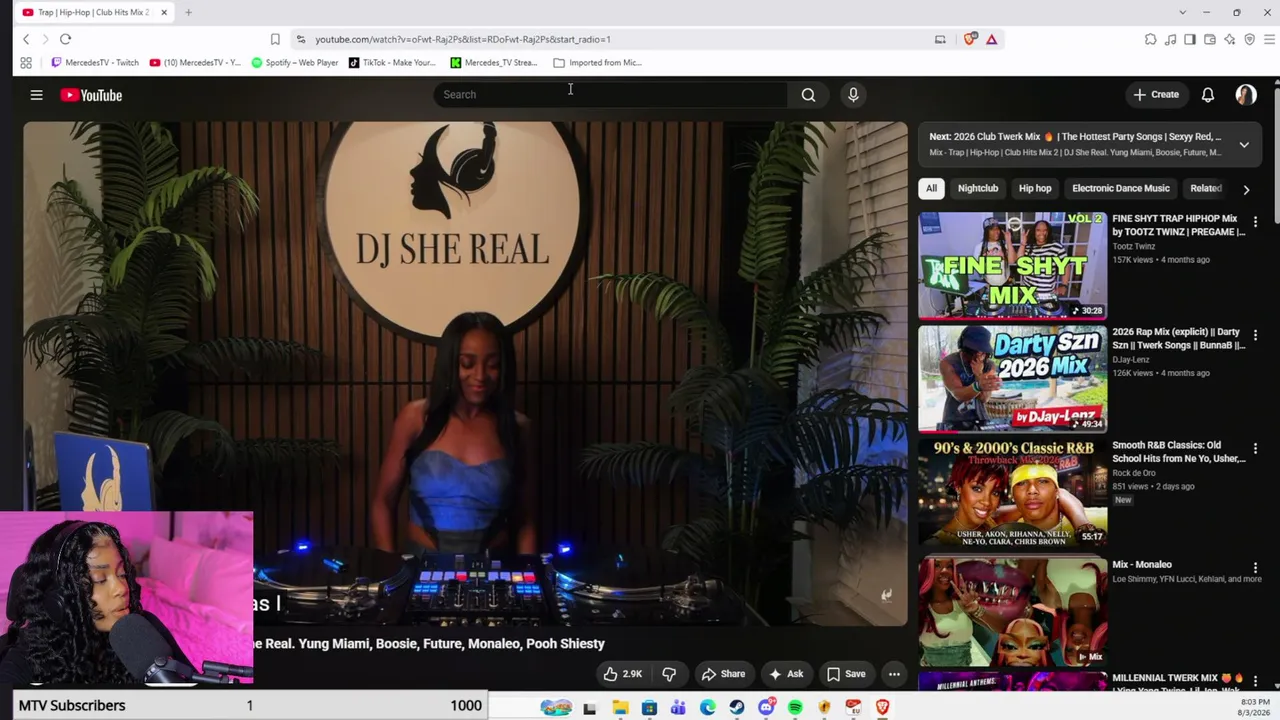Open Microsoft Edge from the taskbar
This screenshot has width=1280, height=720.
tap(708, 707)
